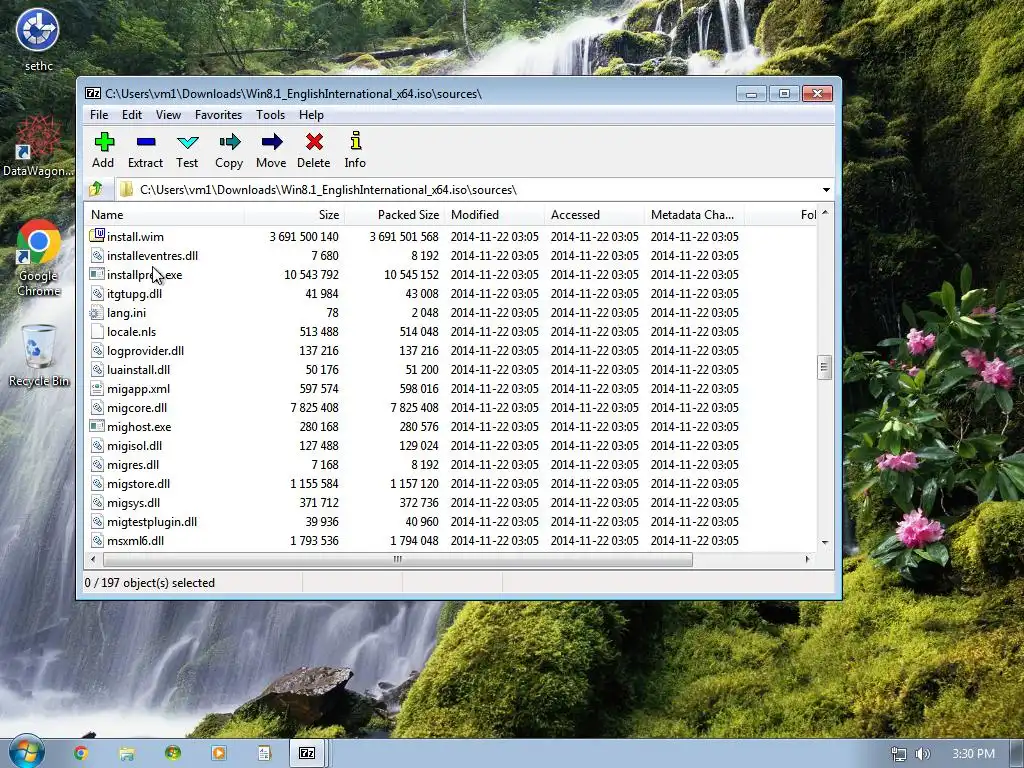The width and height of the screenshot is (1024, 768).
Task: Click the install.wim file icon
Action: (97, 236)
